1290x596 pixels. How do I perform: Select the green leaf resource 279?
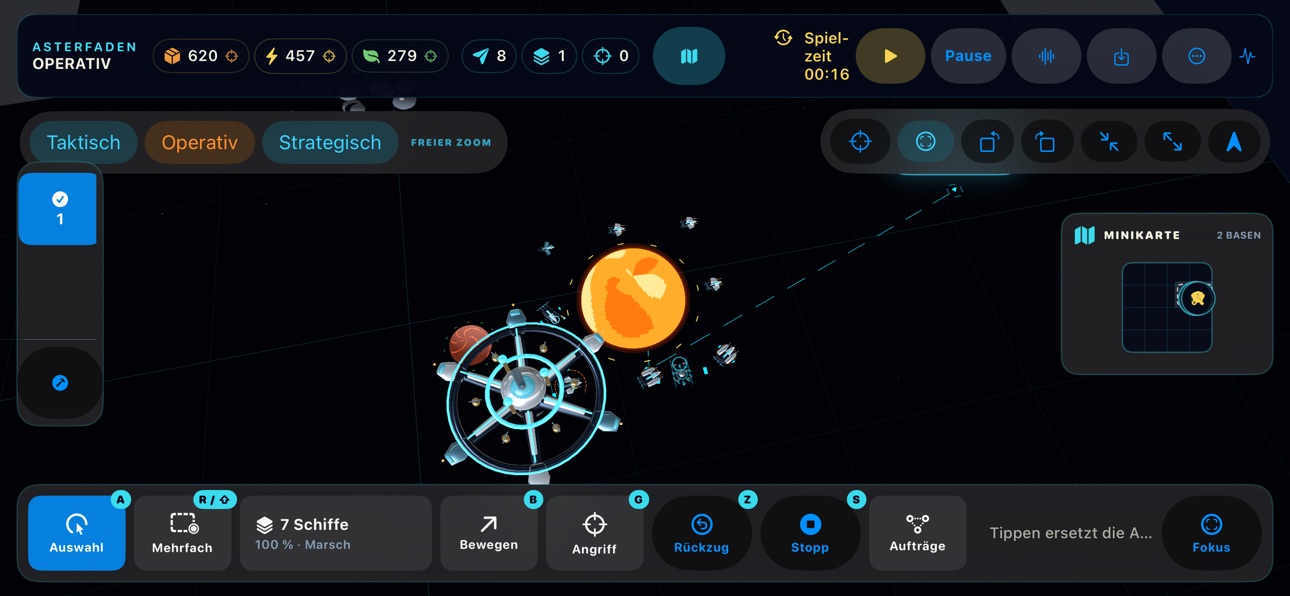coord(400,56)
